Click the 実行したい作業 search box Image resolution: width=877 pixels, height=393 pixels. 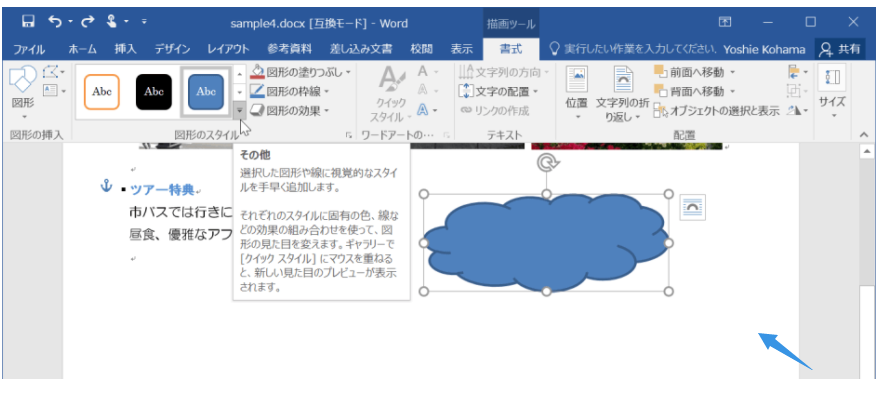[633, 49]
